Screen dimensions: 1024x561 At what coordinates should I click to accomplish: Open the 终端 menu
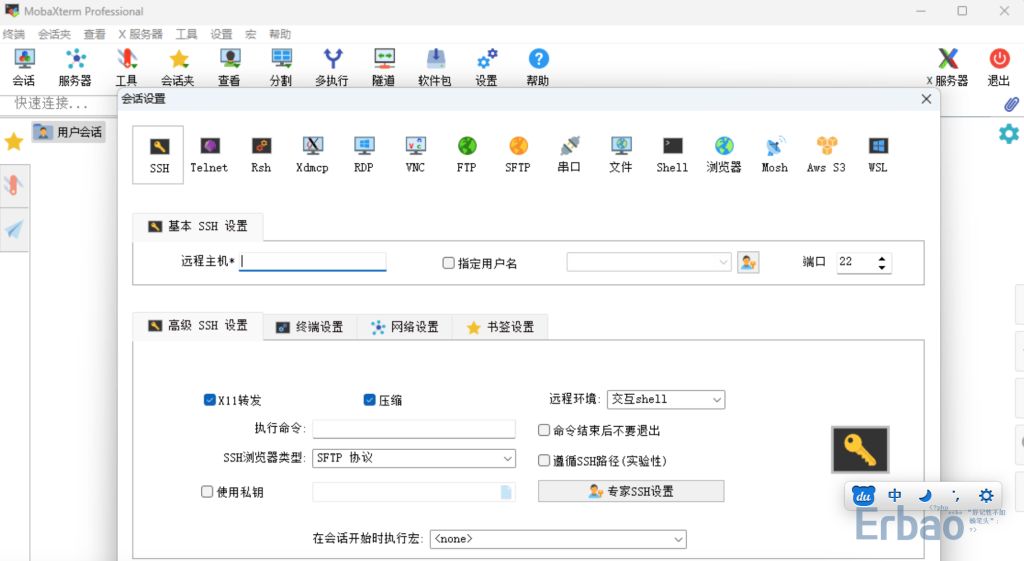coord(14,34)
